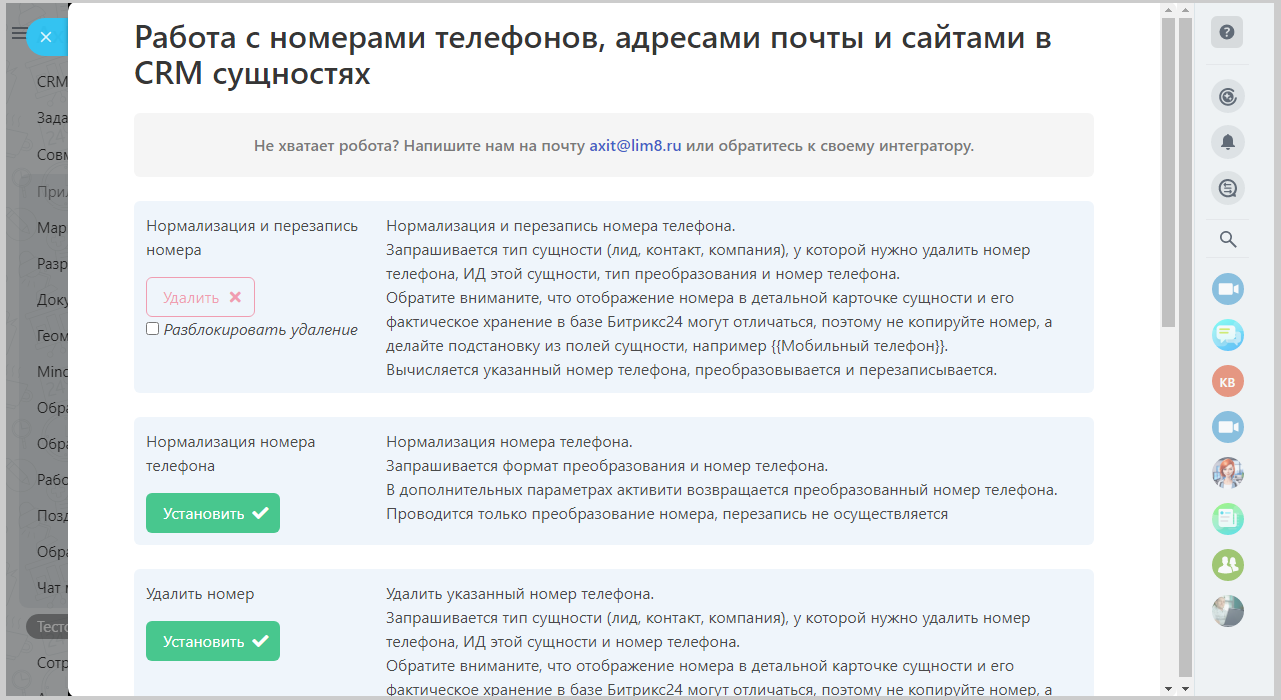The image size is (1281, 700).
Task: Click the outer page scrollbar thumb
Action: (x=1185, y=347)
